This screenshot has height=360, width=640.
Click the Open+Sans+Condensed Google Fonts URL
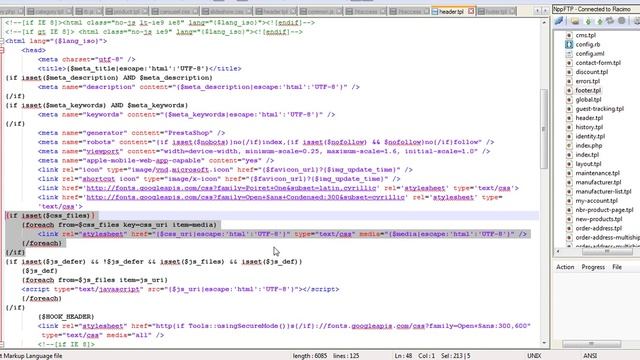point(245,198)
